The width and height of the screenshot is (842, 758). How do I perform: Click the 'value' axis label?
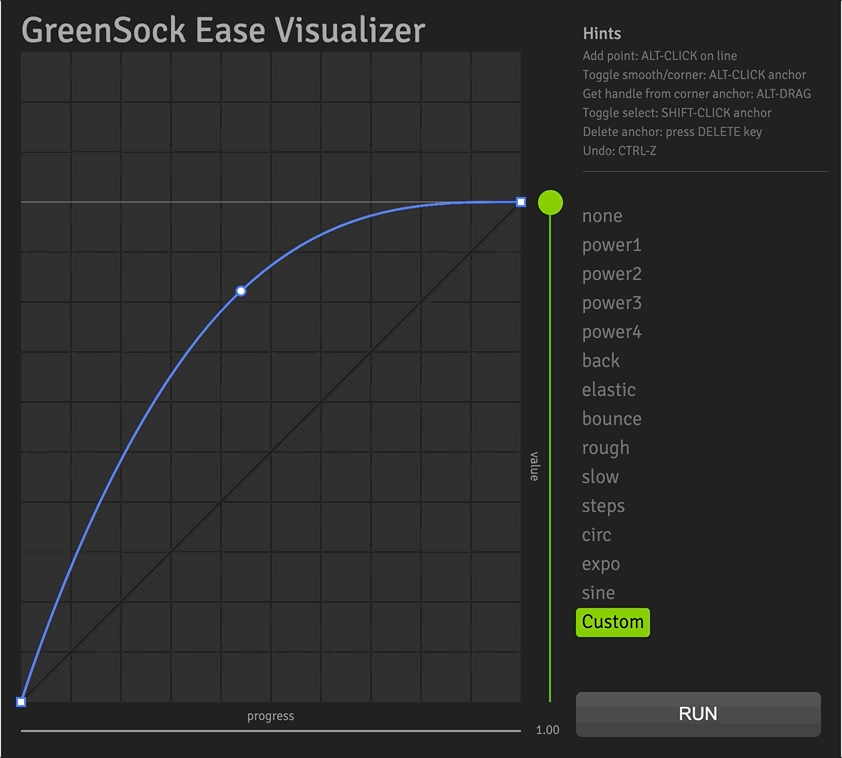point(534,467)
